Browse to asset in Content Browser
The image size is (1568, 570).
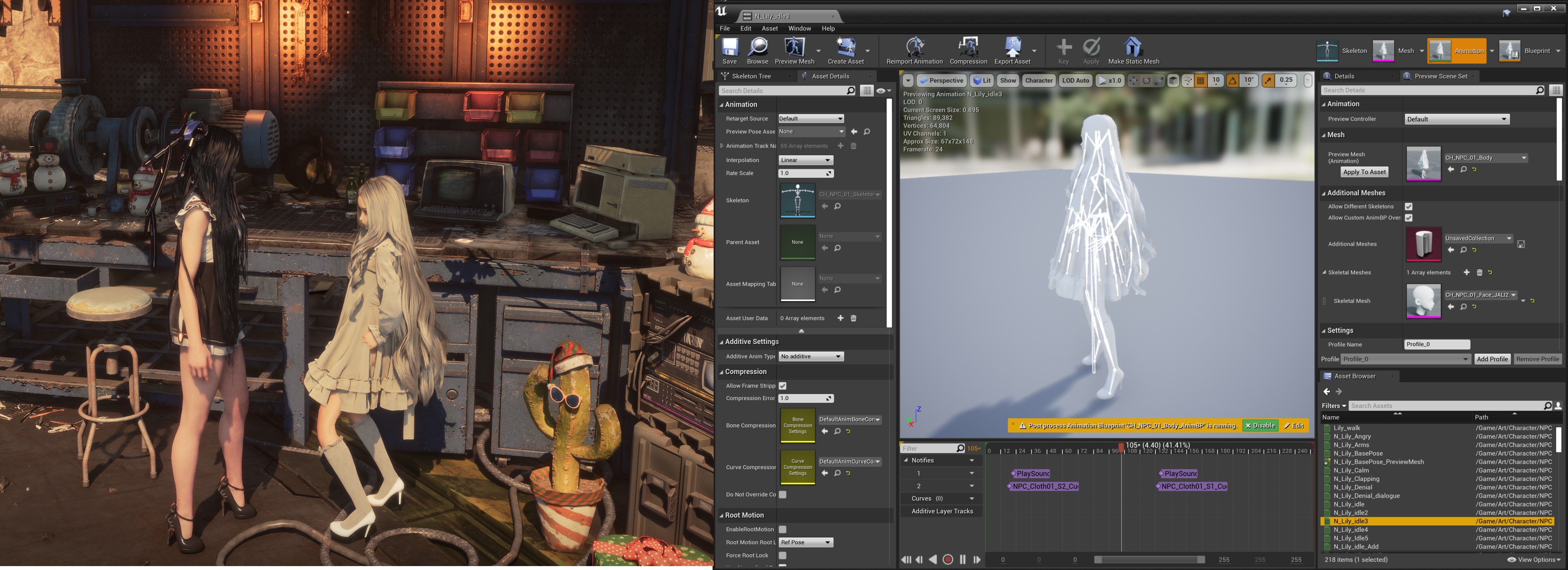757,51
